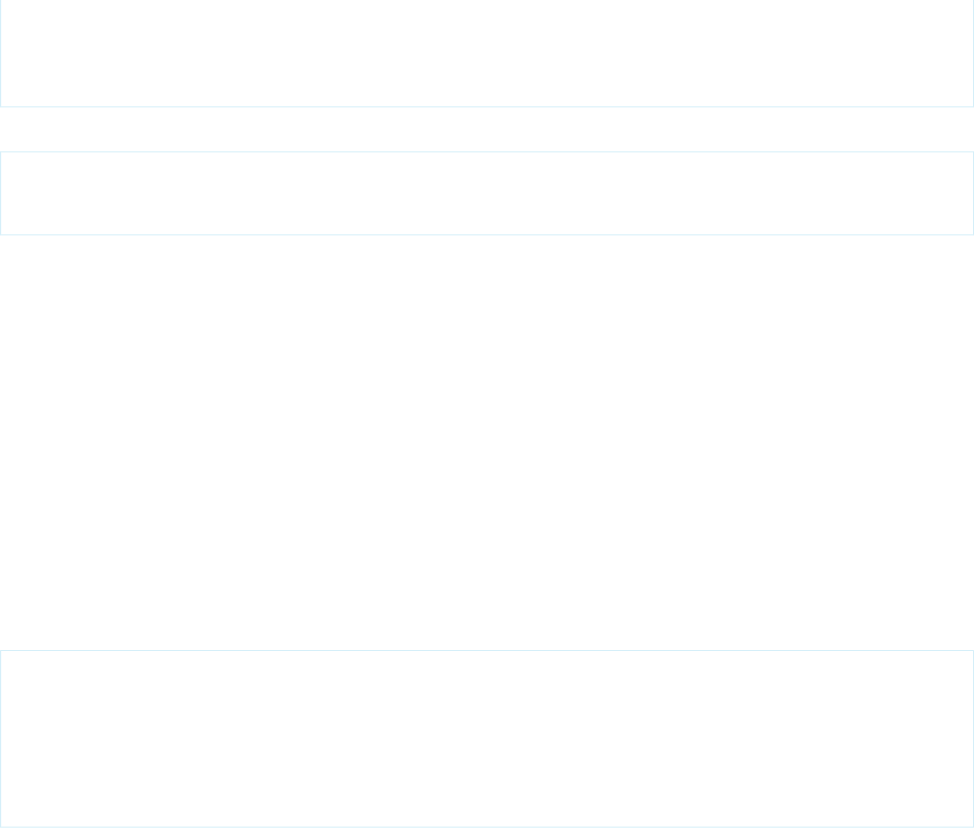Image resolution: width=974 pixels, height=828 pixels.
Task: Select the second empty bordered panel
Action: click(487, 193)
